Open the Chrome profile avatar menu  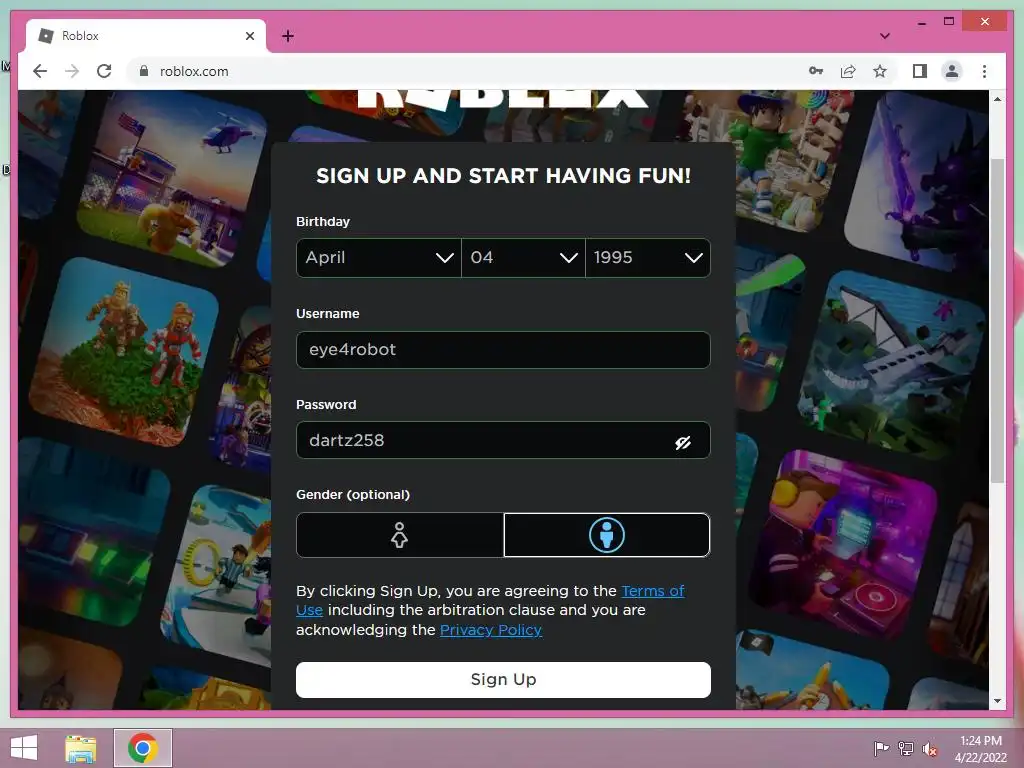pyautogui.click(x=952, y=71)
